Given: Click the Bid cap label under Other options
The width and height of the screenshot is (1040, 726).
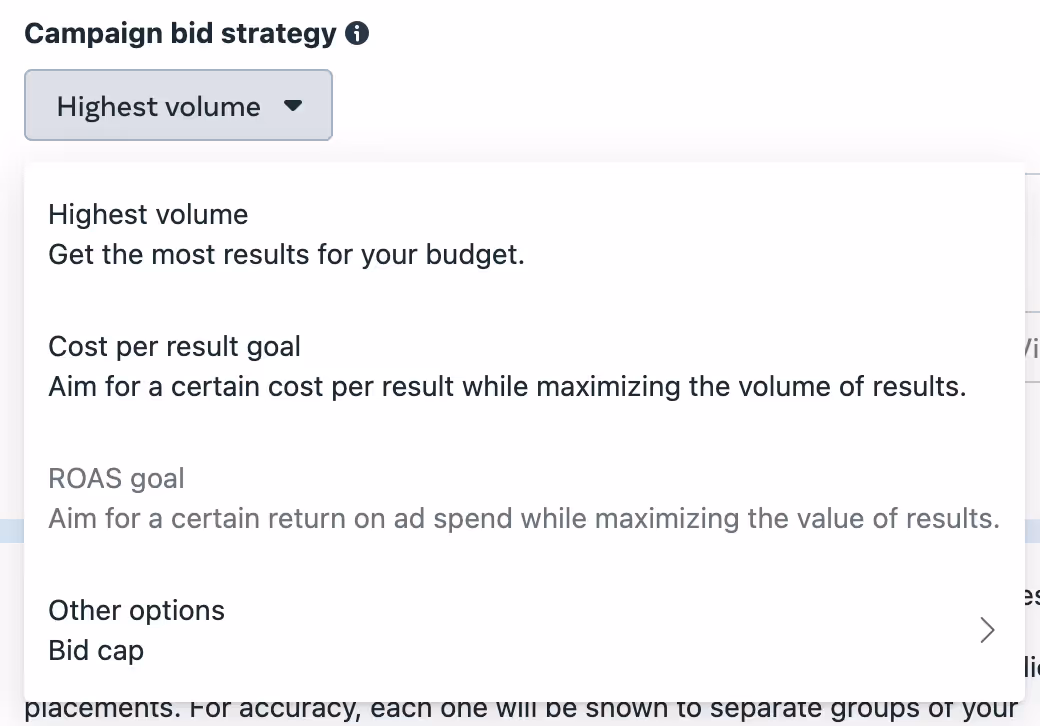Looking at the screenshot, I should [96, 650].
